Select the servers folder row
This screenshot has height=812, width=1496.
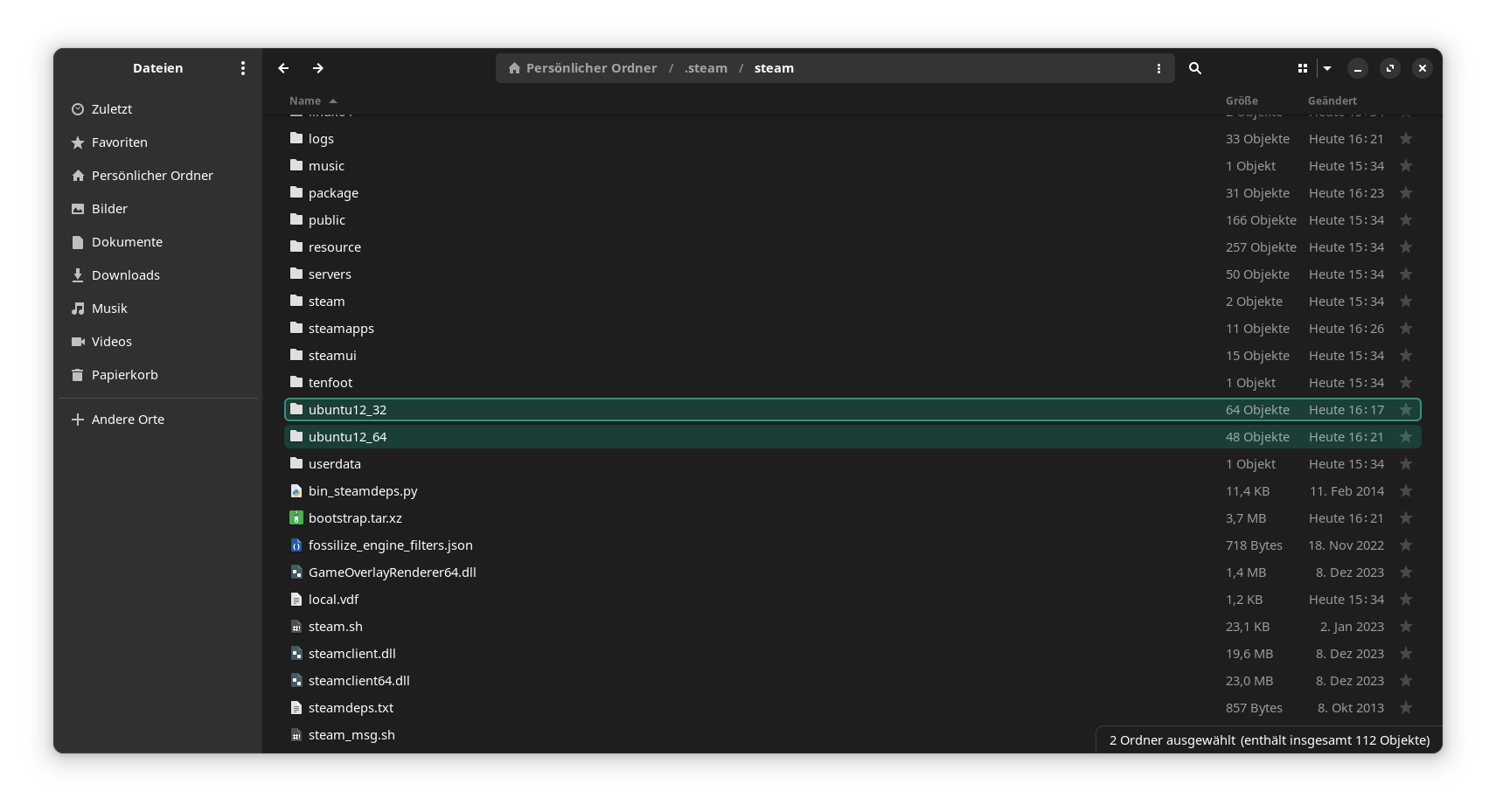(852, 274)
